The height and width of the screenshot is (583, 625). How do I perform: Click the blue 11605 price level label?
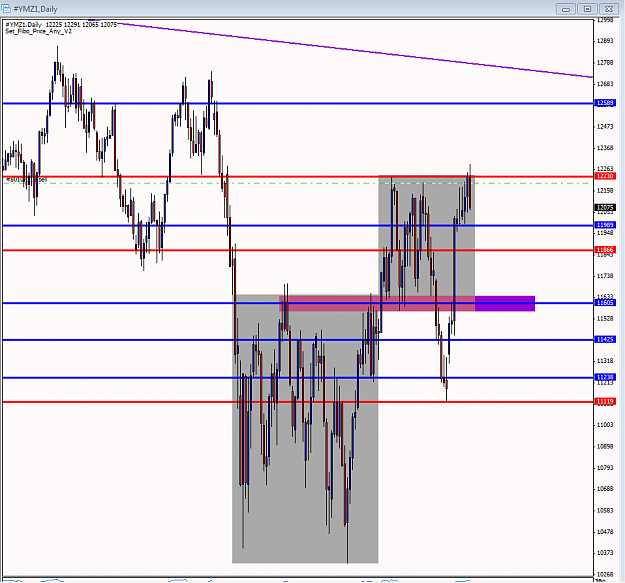pyautogui.click(x=605, y=303)
